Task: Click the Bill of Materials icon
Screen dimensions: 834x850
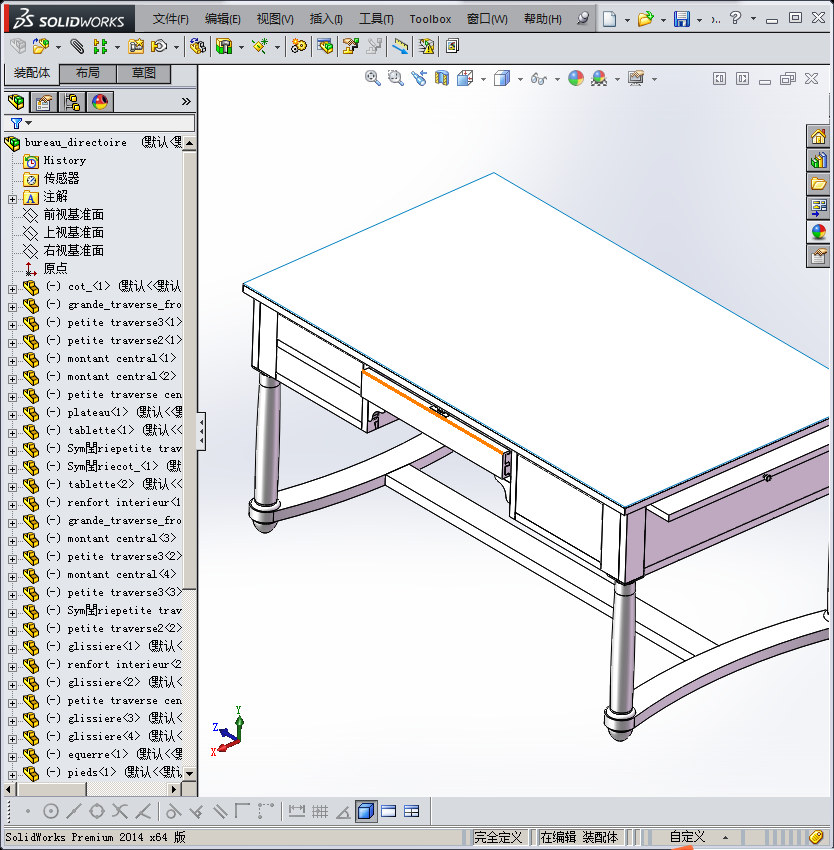Action: (325, 47)
